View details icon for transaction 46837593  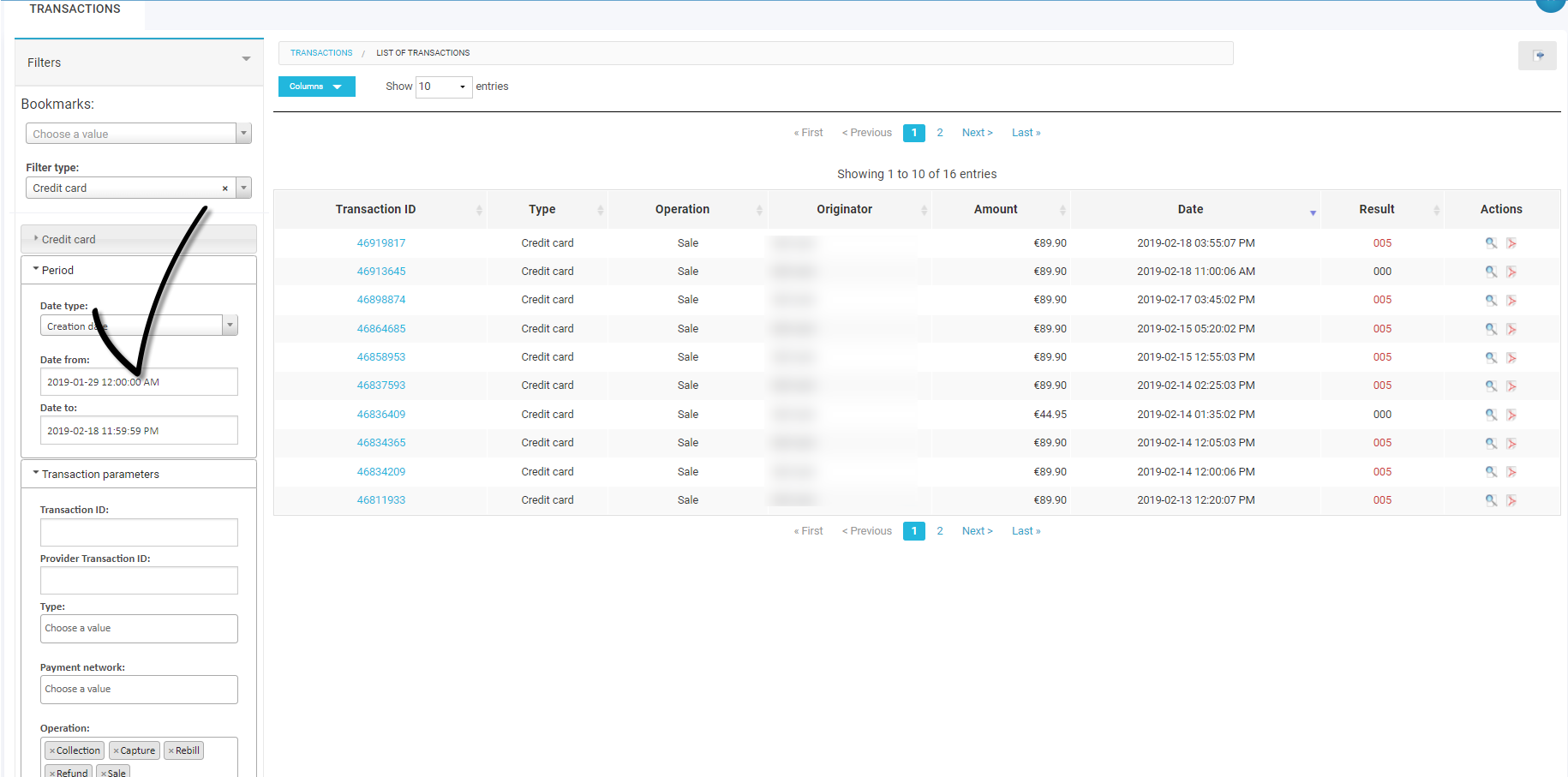(x=1491, y=386)
